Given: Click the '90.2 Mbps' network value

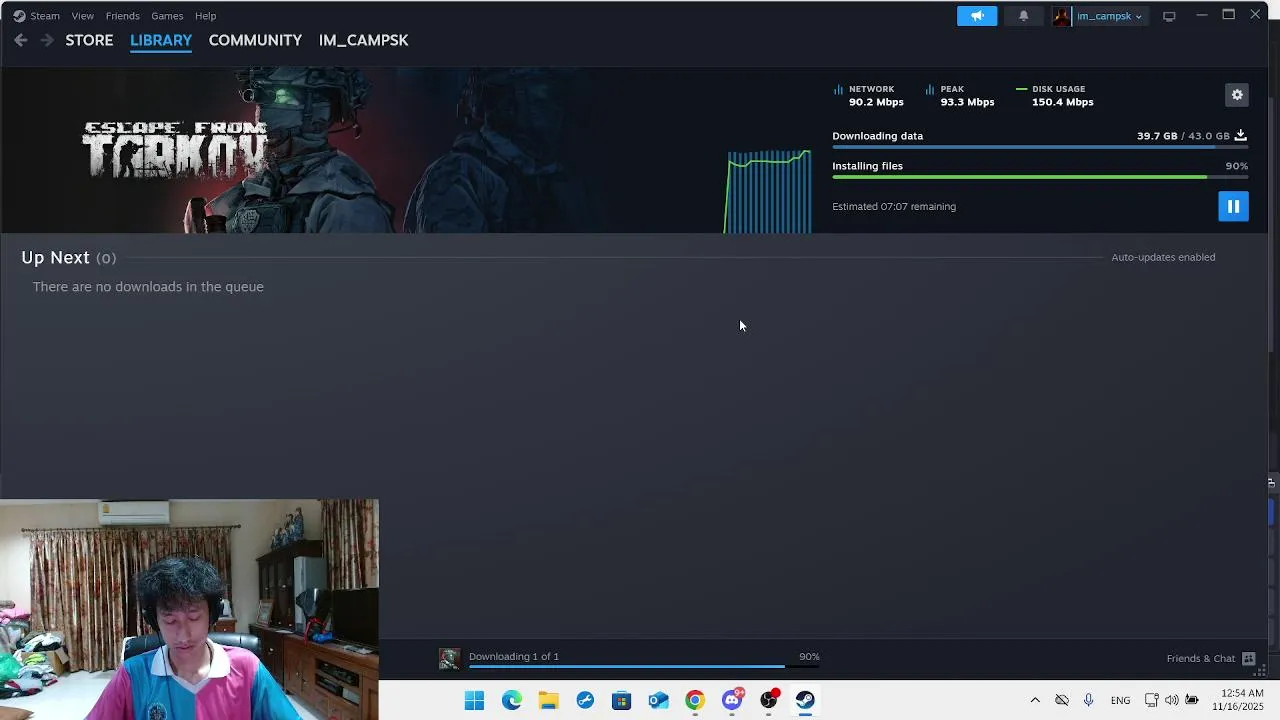Looking at the screenshot, I should click(876, 102).
